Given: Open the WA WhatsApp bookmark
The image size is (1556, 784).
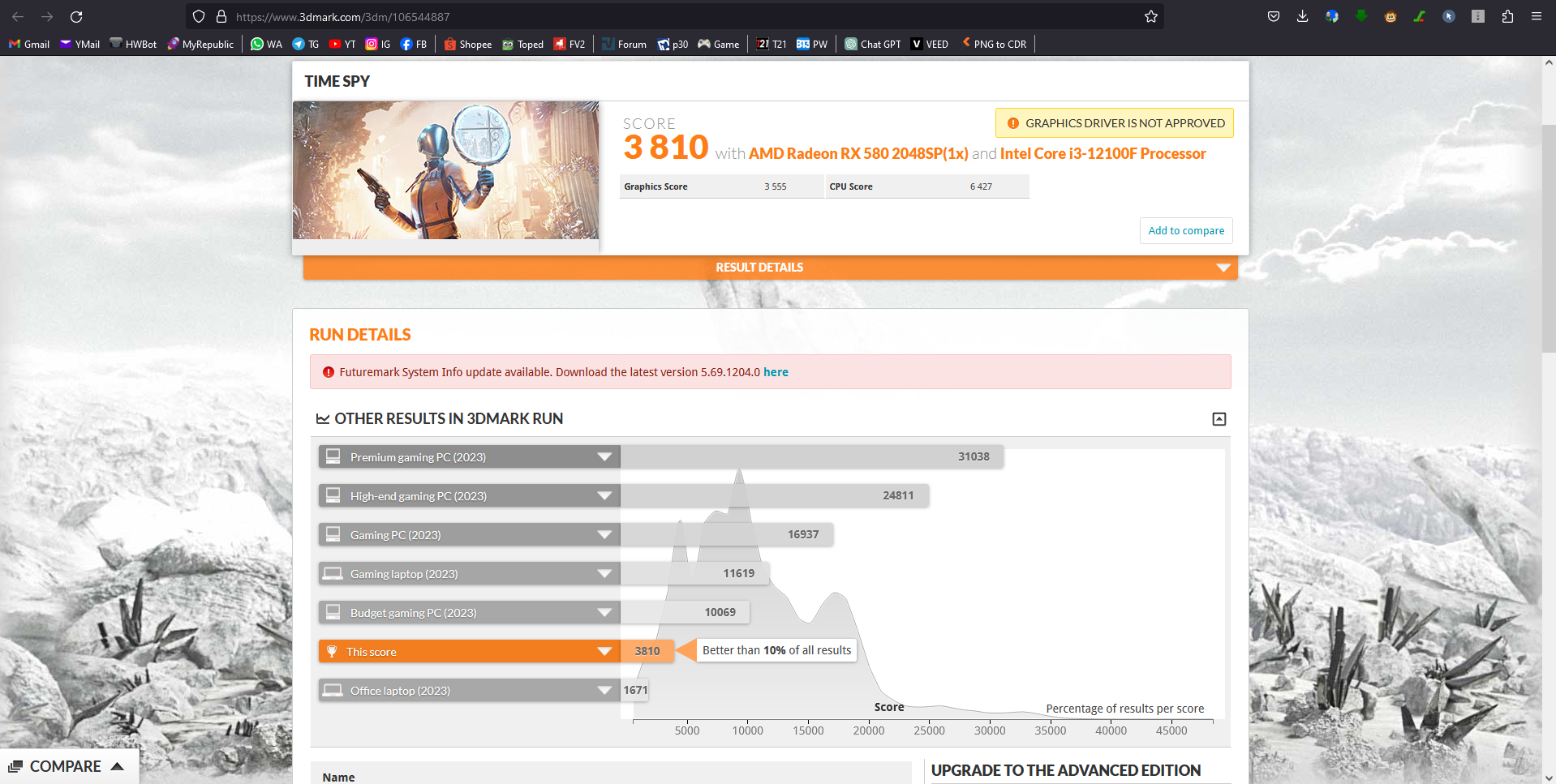Looking at the screenshot, I should point(266,44).
